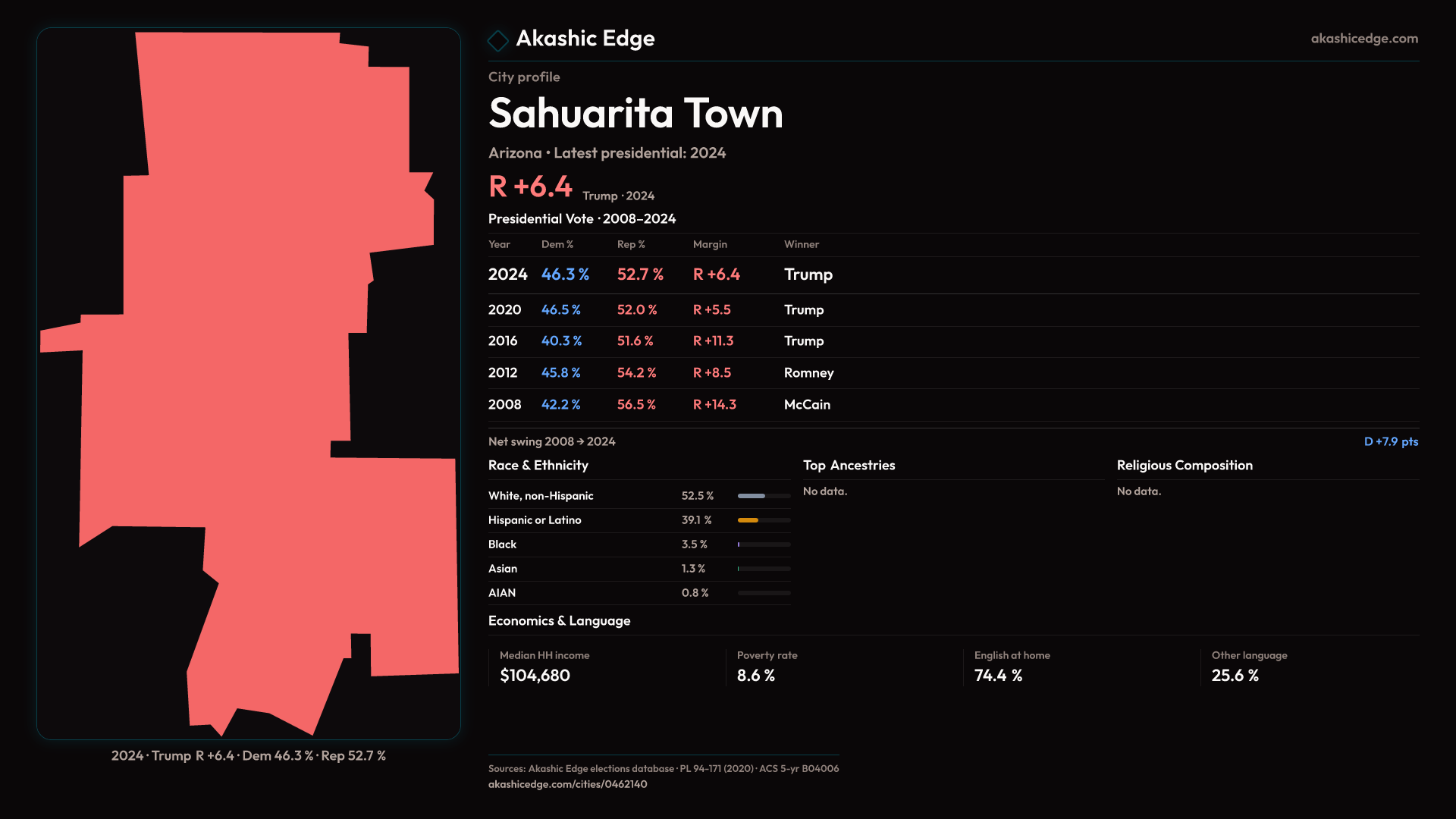This screenshot has width=1456, height=819.
Task: Select the 2016 row with R +11.3 margin
Action: coord(660,341)
